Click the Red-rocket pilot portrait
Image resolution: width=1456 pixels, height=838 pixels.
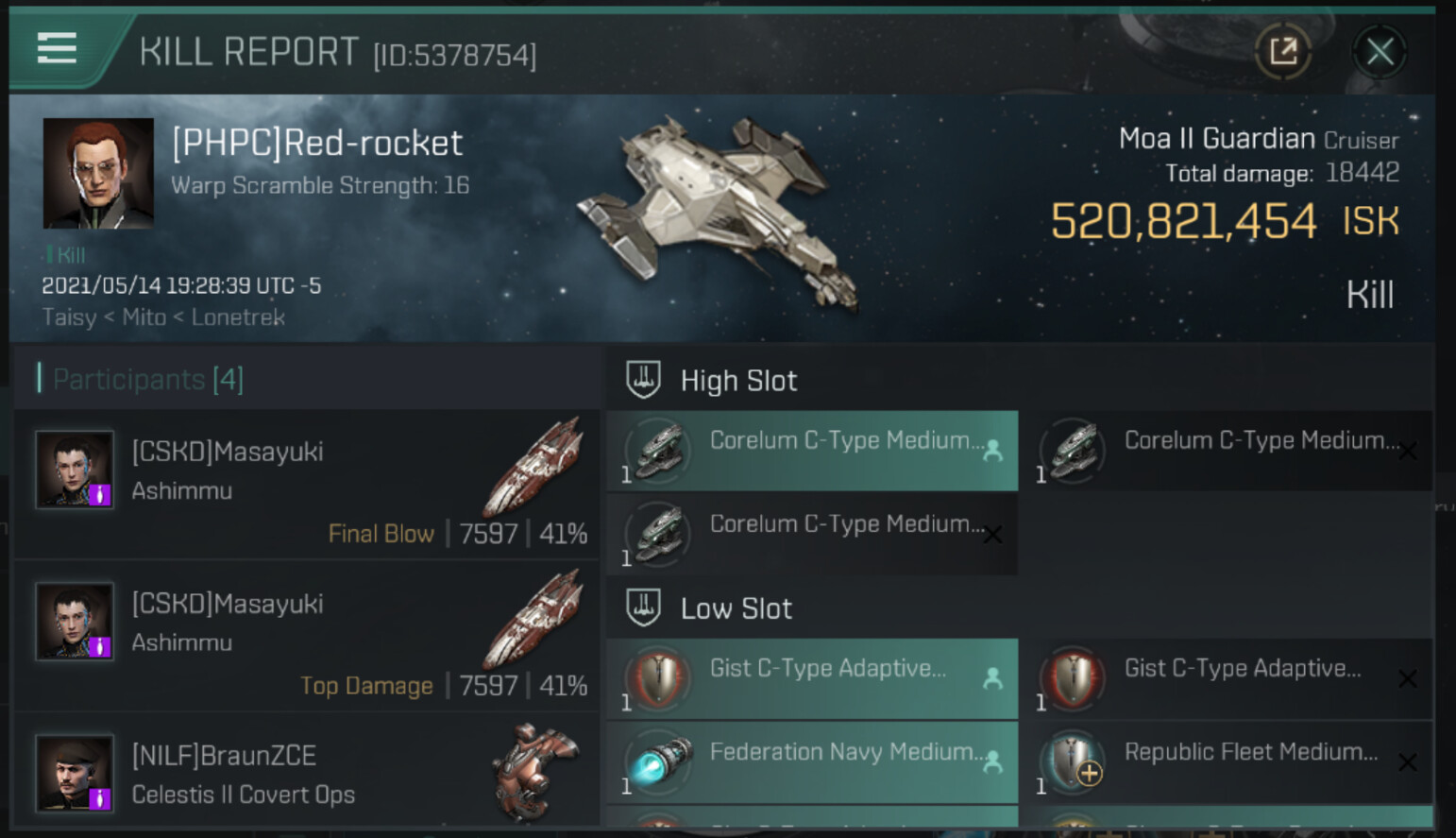coord(98,173)
